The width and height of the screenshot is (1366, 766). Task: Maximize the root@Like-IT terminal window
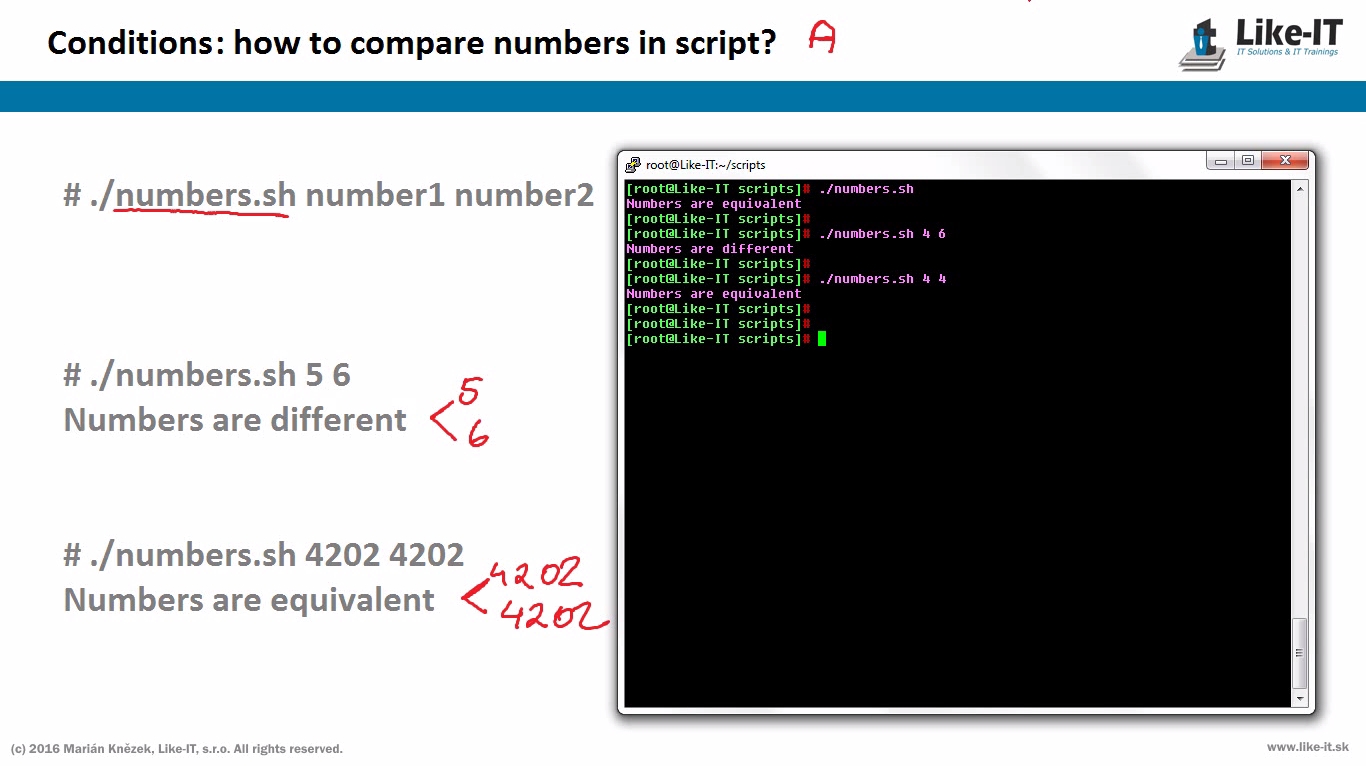click(x=1247, y=161)
